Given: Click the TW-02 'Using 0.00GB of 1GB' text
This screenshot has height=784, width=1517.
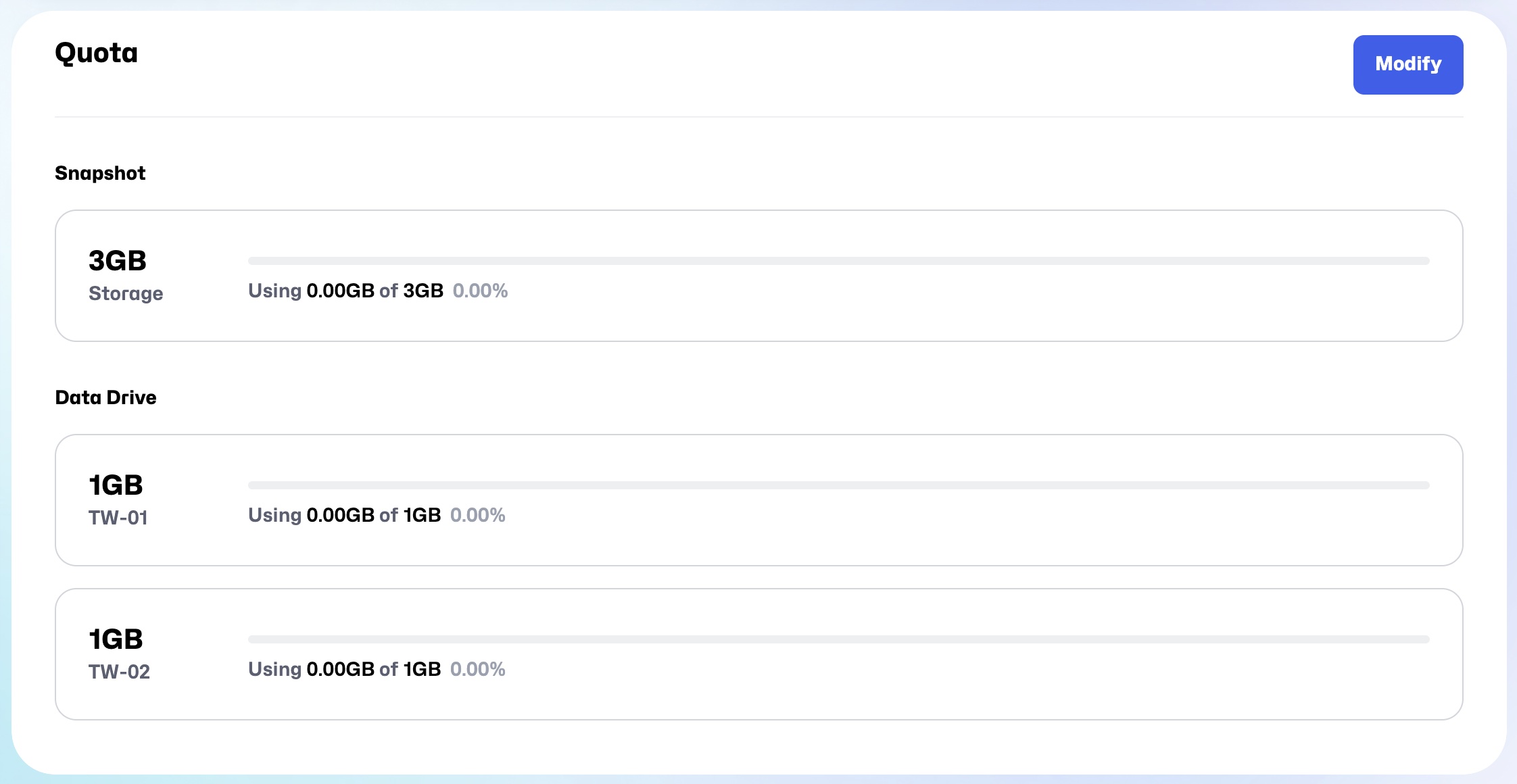Looking at the screenshot, I should click(344, 669).
